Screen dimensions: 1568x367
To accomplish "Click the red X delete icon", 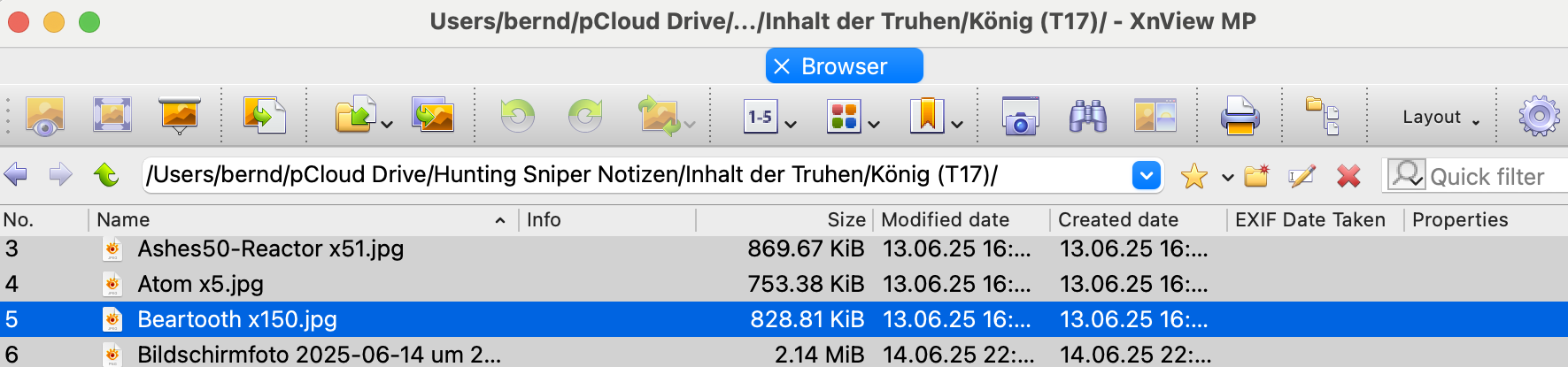I will [x=1348, y=176].
